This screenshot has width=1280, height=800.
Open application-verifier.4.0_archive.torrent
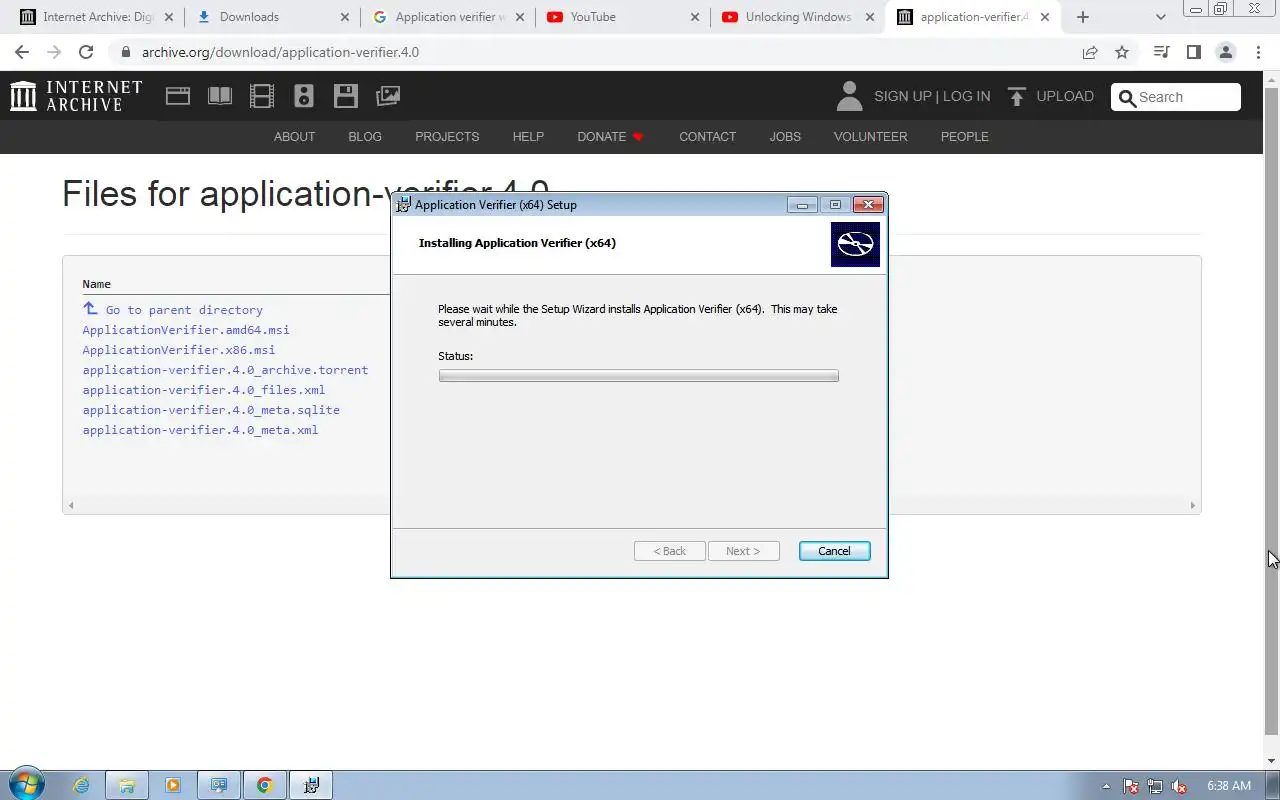pos(225,370)
